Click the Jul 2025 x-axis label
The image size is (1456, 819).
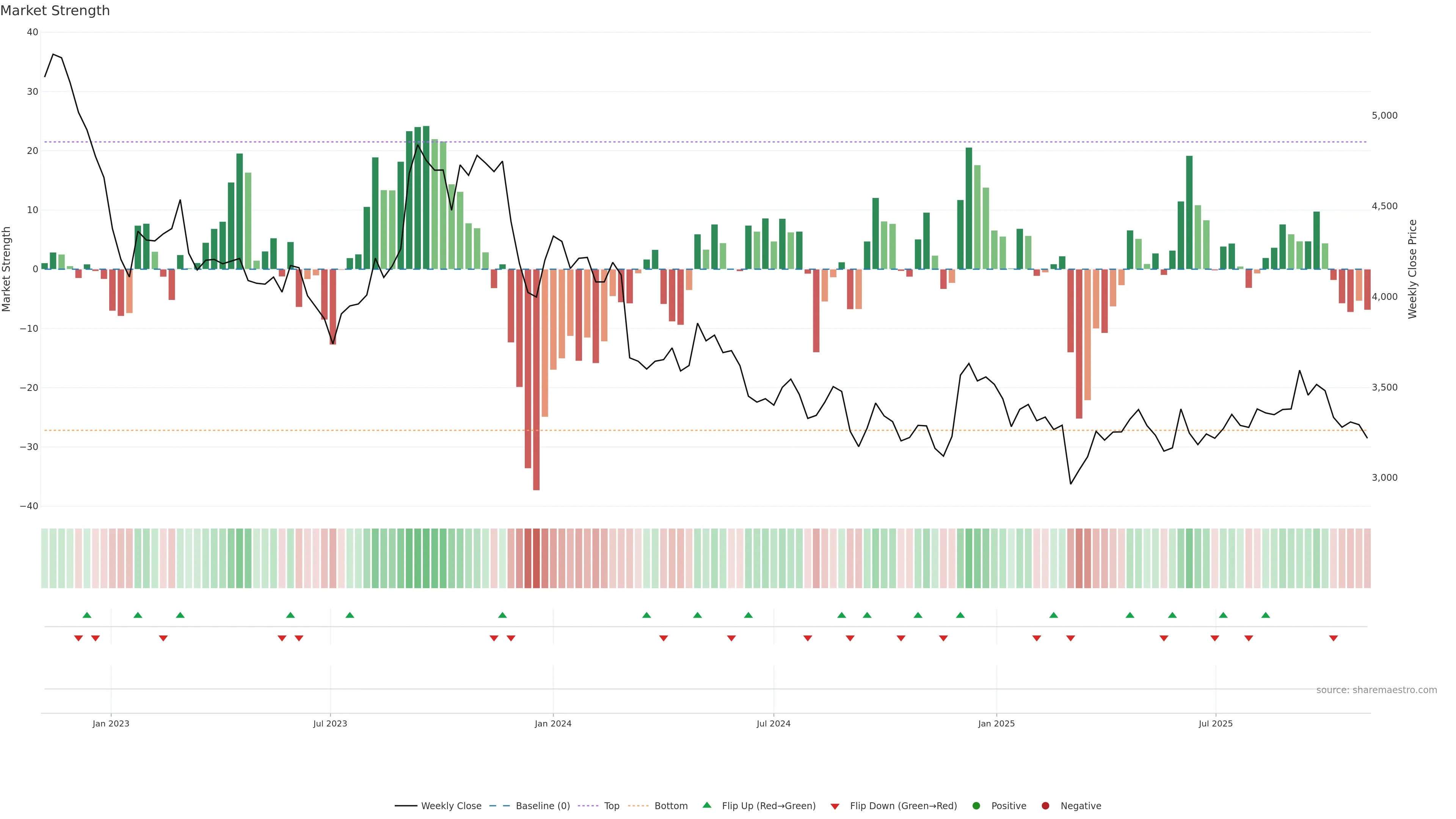click(1215, 723)
